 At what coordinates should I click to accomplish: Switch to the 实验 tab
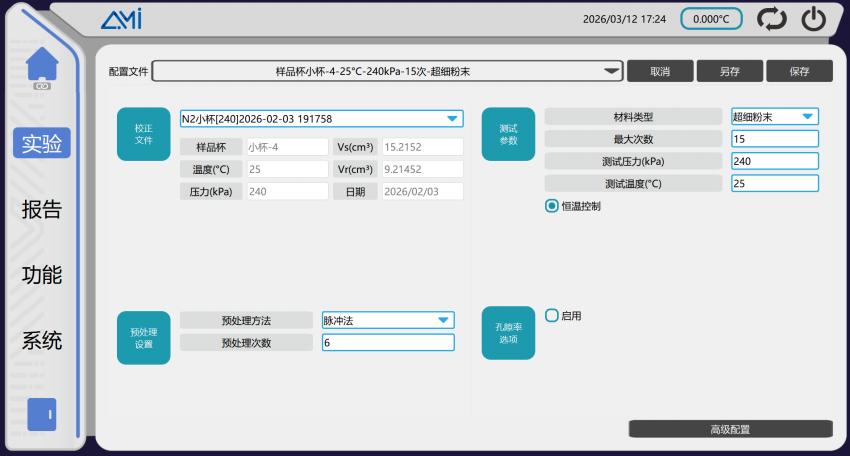[x=42, y=143]
